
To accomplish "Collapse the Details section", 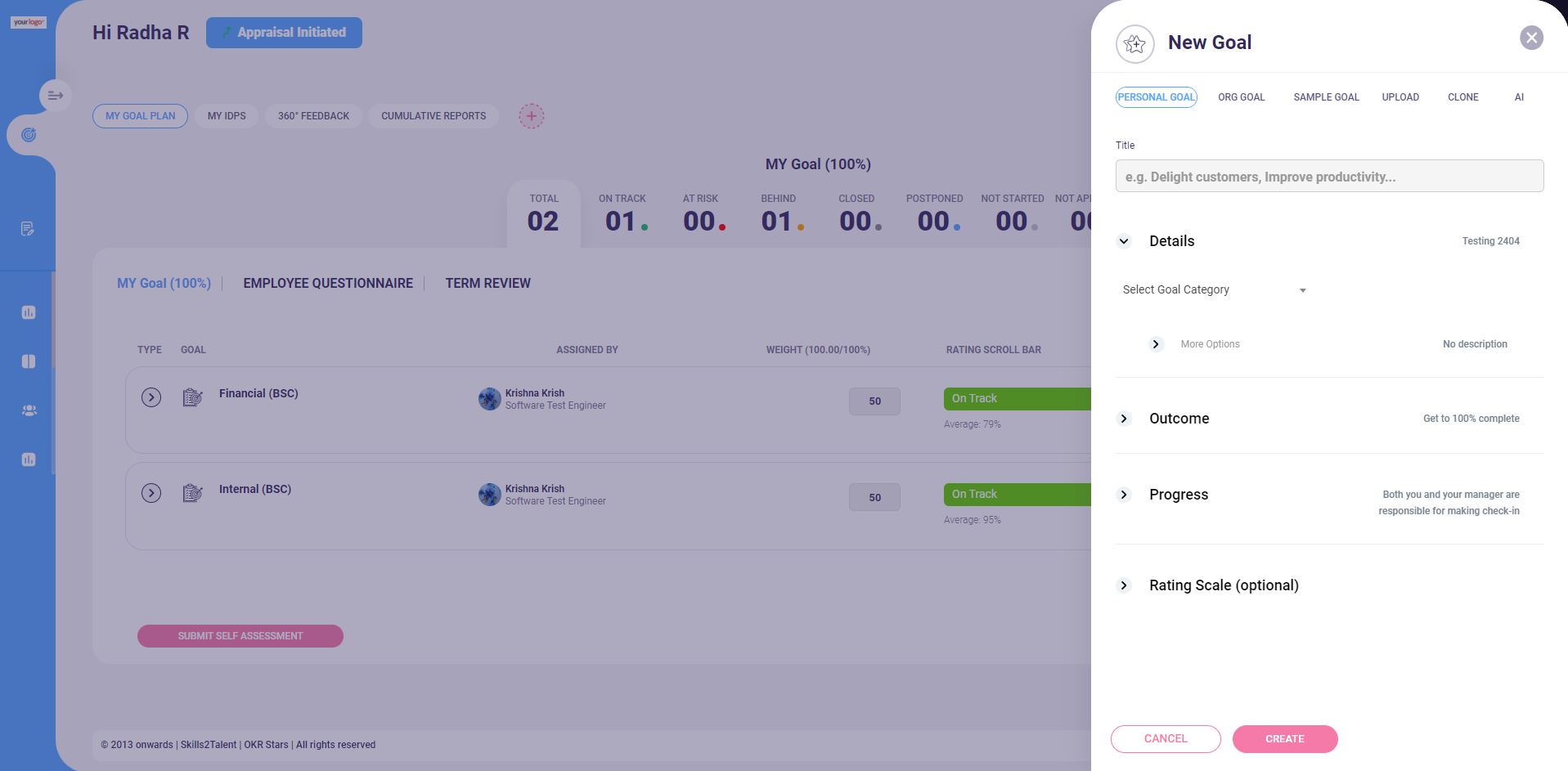I will pos(1124,241).
